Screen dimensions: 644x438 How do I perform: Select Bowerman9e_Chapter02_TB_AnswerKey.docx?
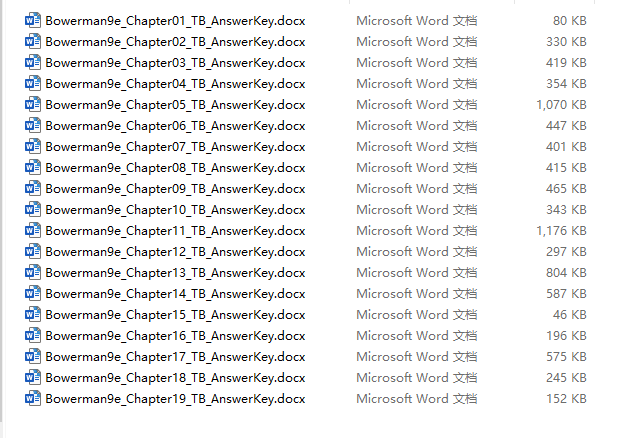[175, 42]
